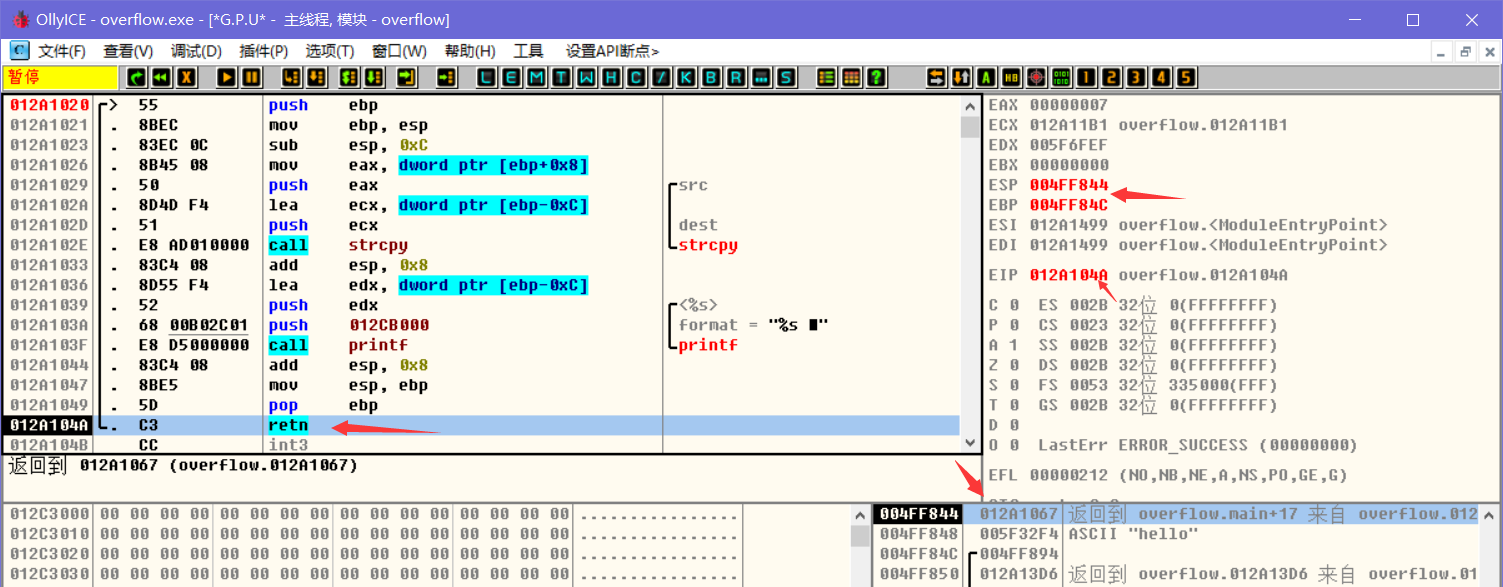Open CPU window with C icon

[x=637, y=77]
